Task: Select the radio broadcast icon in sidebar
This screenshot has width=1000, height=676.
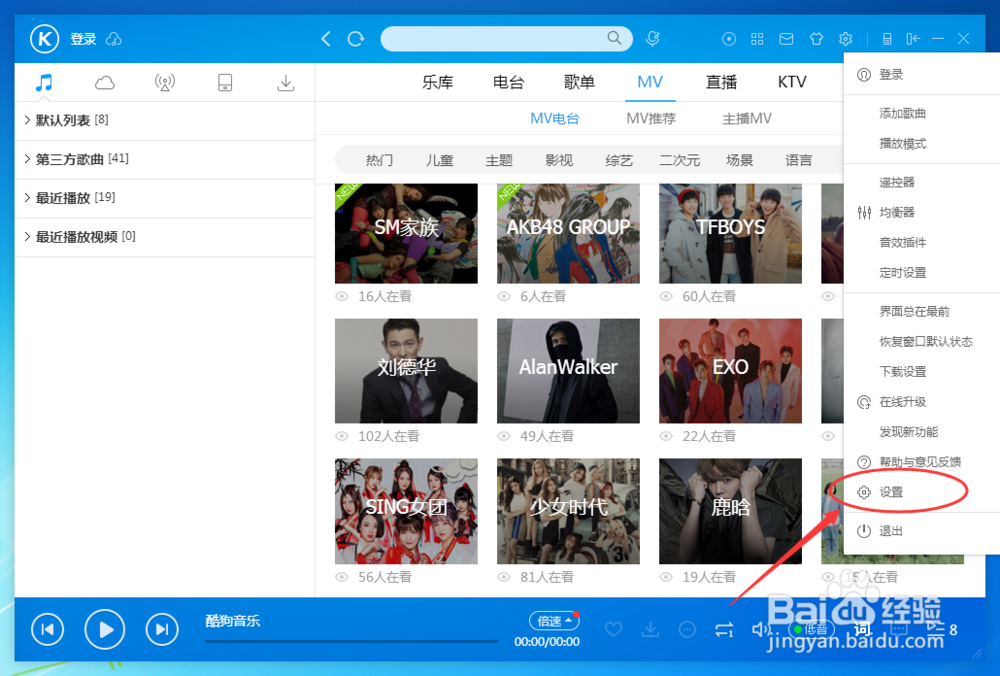Action: (164, 83)
